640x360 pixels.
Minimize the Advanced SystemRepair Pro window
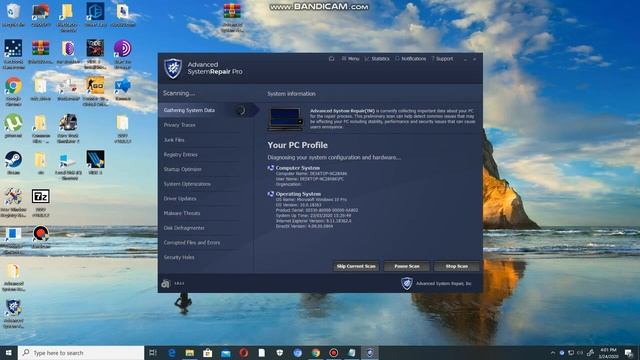(465, 59)
